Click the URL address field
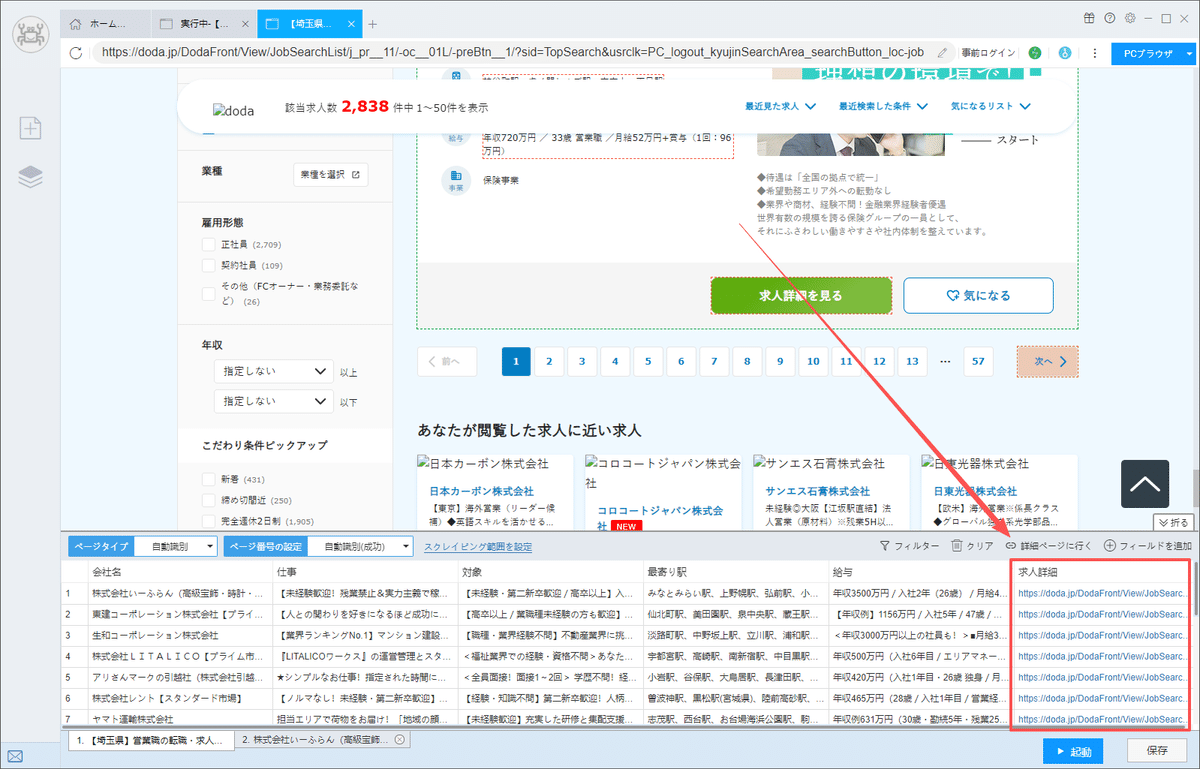The height and width of the screenshot is (769, 1200). click(x=515, y=52)
